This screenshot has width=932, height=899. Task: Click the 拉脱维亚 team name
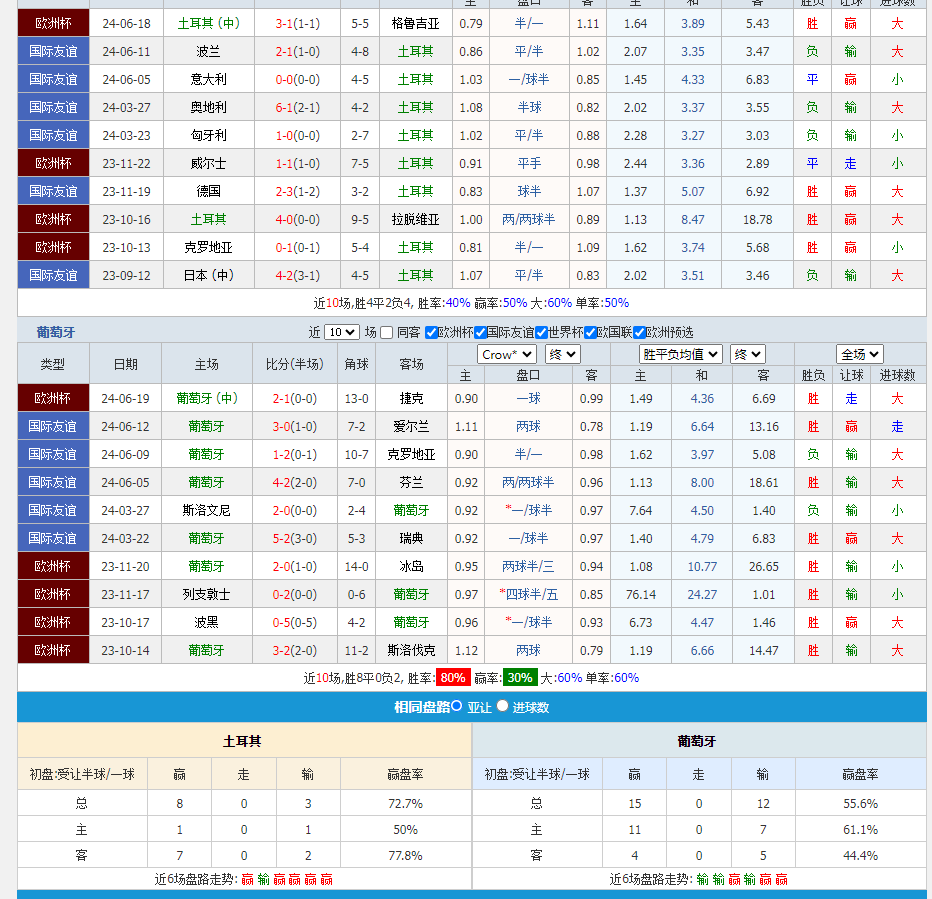(415, 219)
